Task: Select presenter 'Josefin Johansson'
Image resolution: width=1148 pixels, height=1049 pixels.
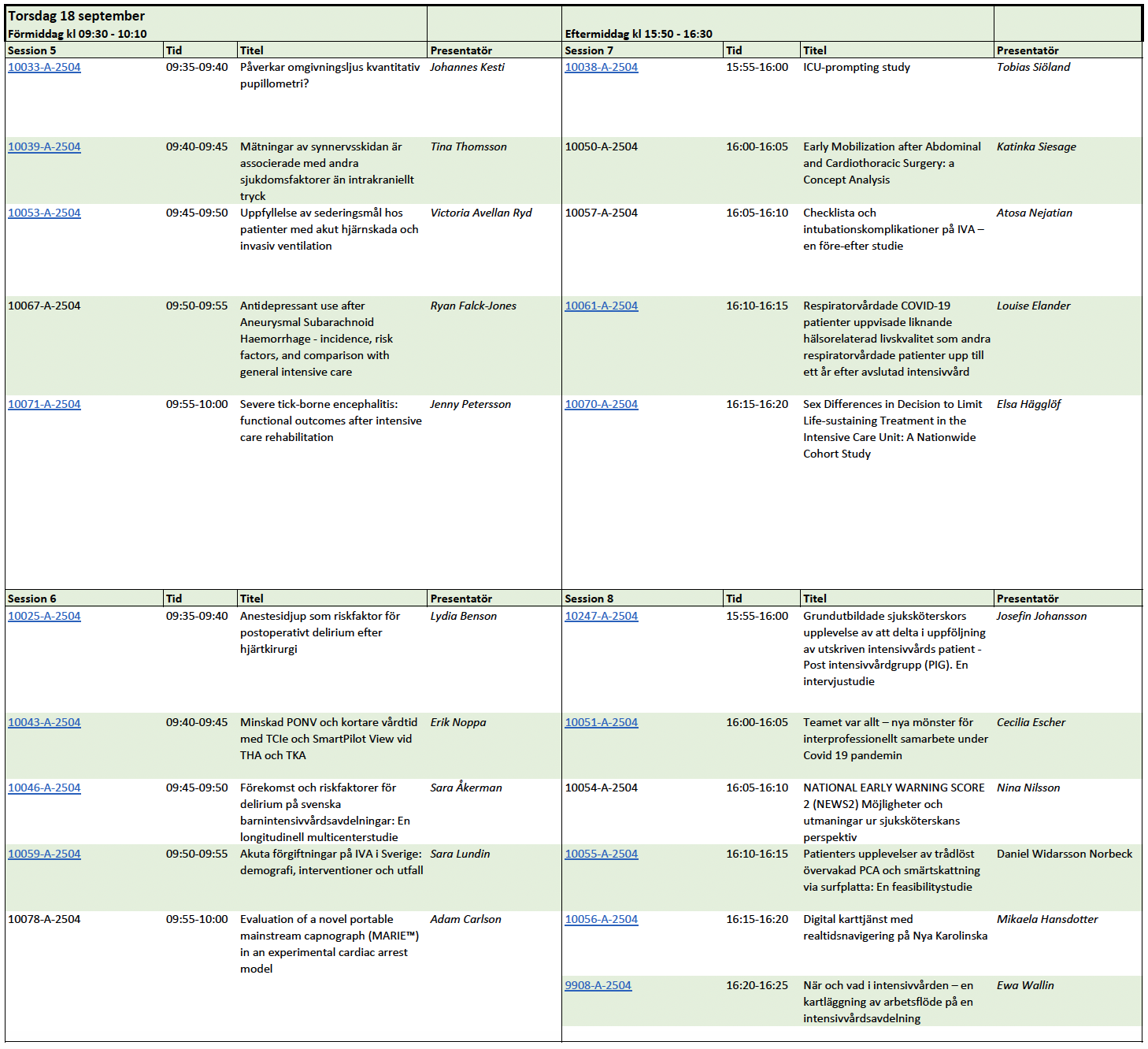Action: [1042, 616]
